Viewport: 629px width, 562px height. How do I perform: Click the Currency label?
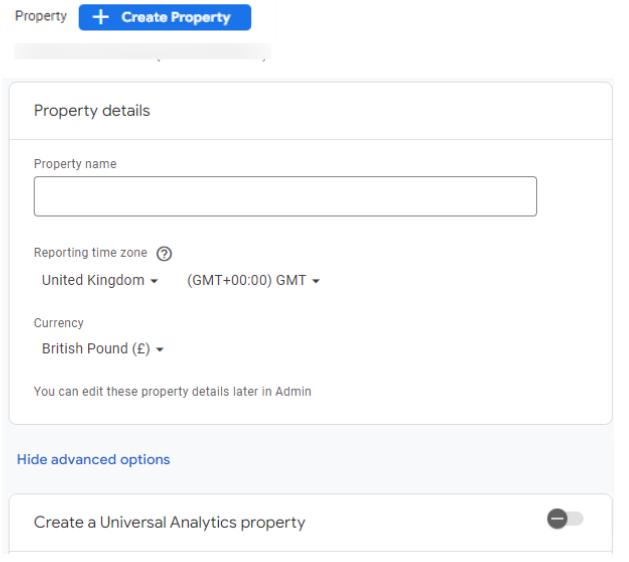click(x=59, y=323)
